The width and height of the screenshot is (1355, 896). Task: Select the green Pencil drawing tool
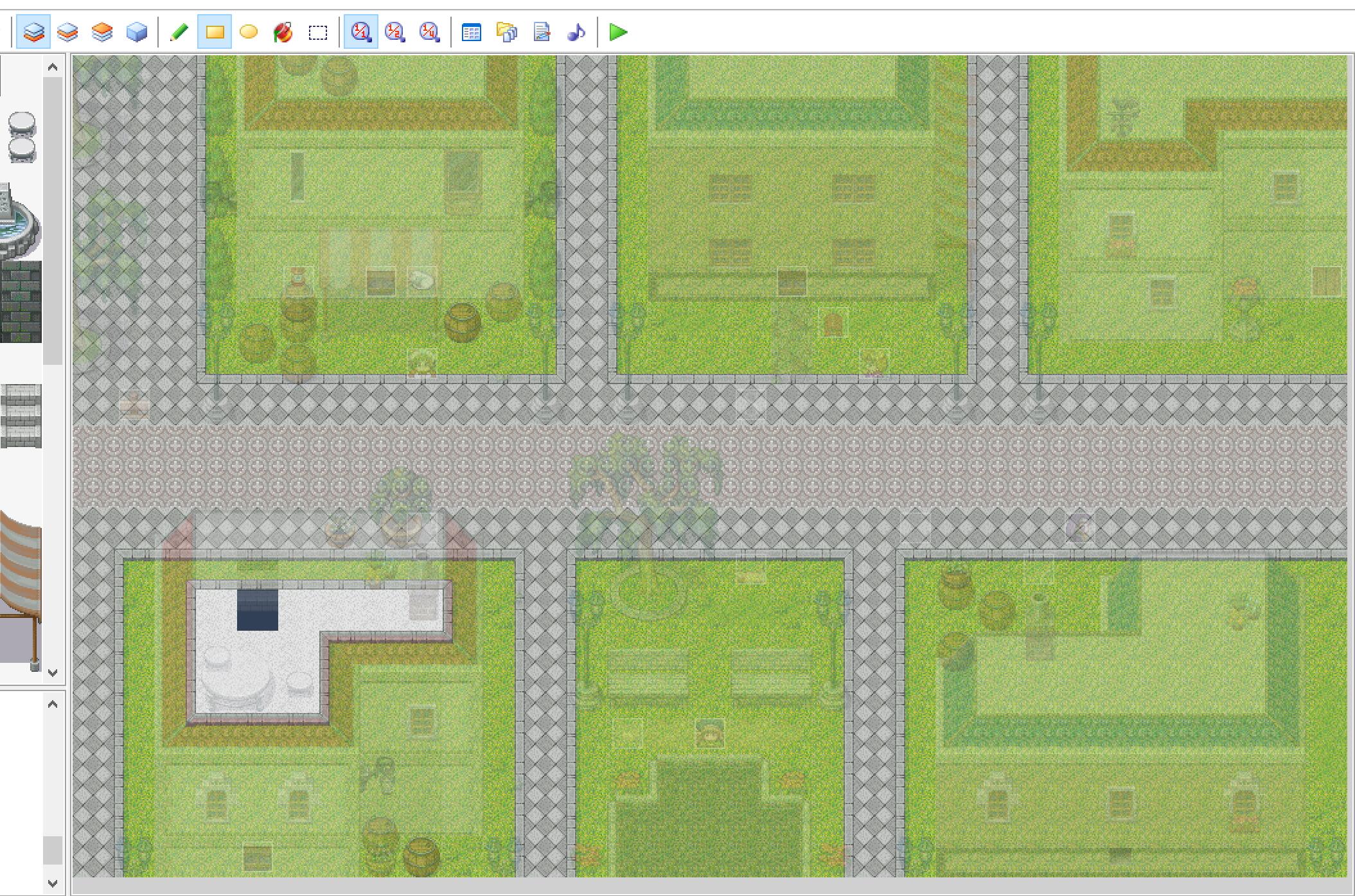point(179,31)
